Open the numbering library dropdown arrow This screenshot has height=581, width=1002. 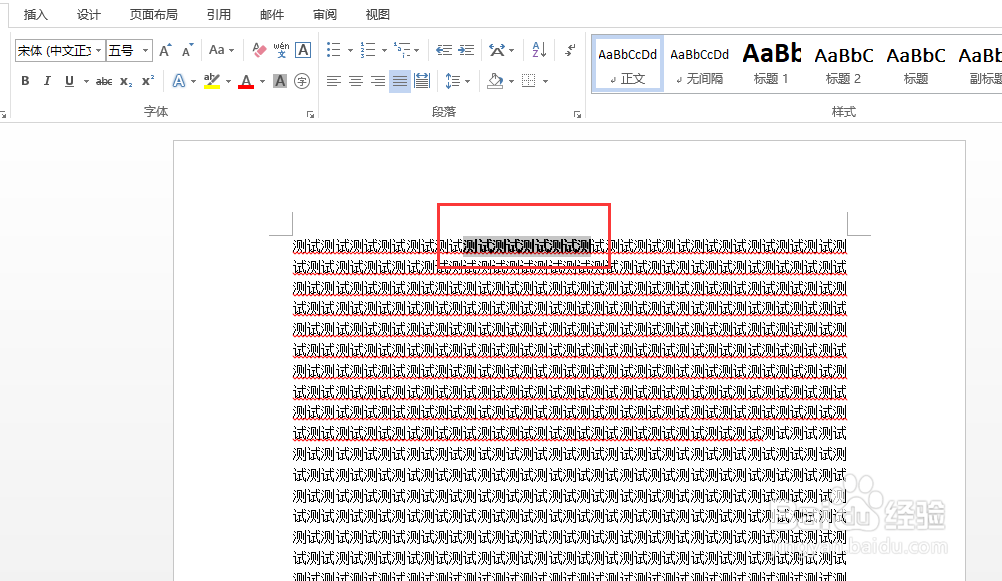(x=384, y=50)
